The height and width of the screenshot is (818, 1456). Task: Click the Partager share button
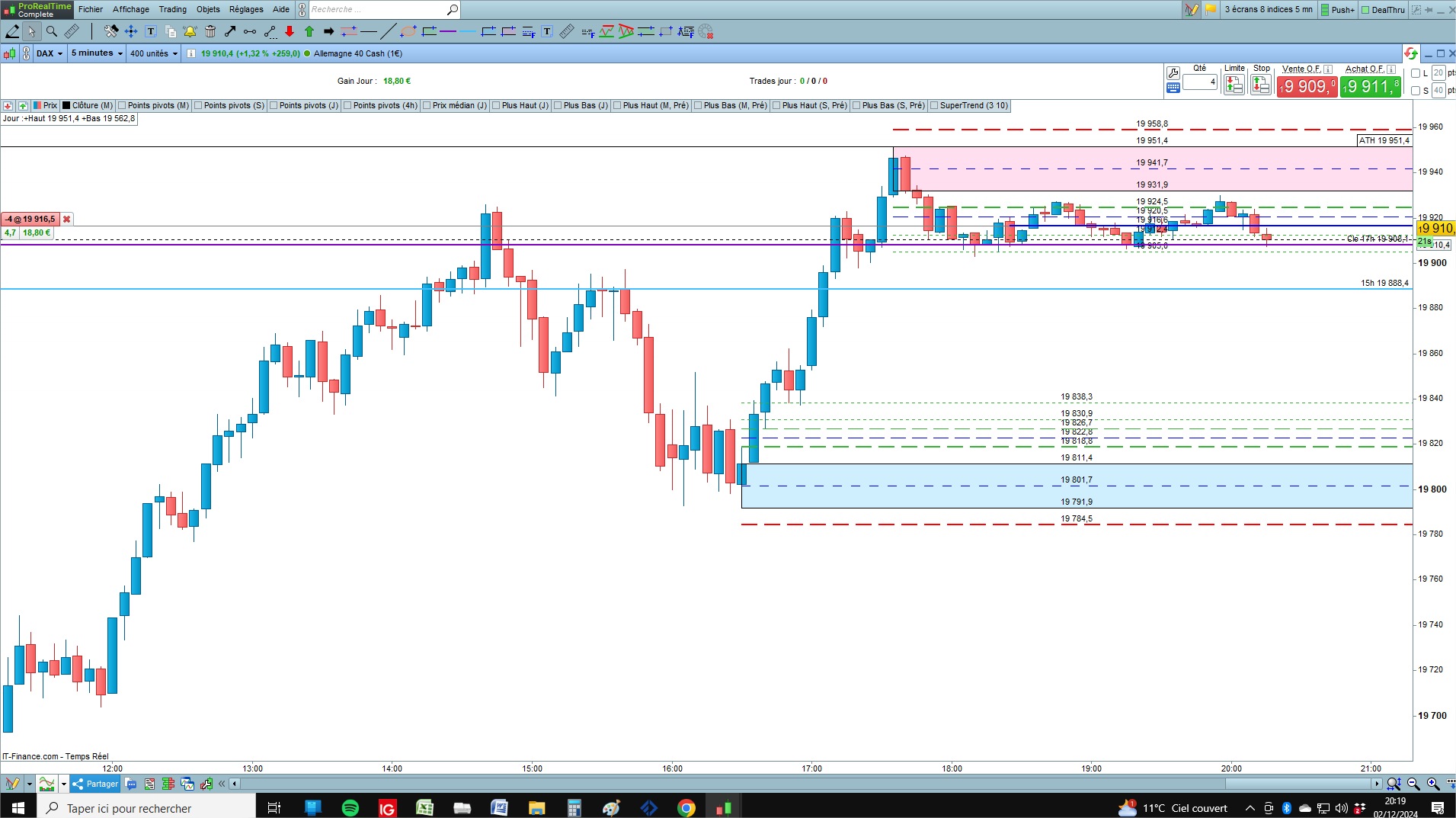(x=96, y=784)
